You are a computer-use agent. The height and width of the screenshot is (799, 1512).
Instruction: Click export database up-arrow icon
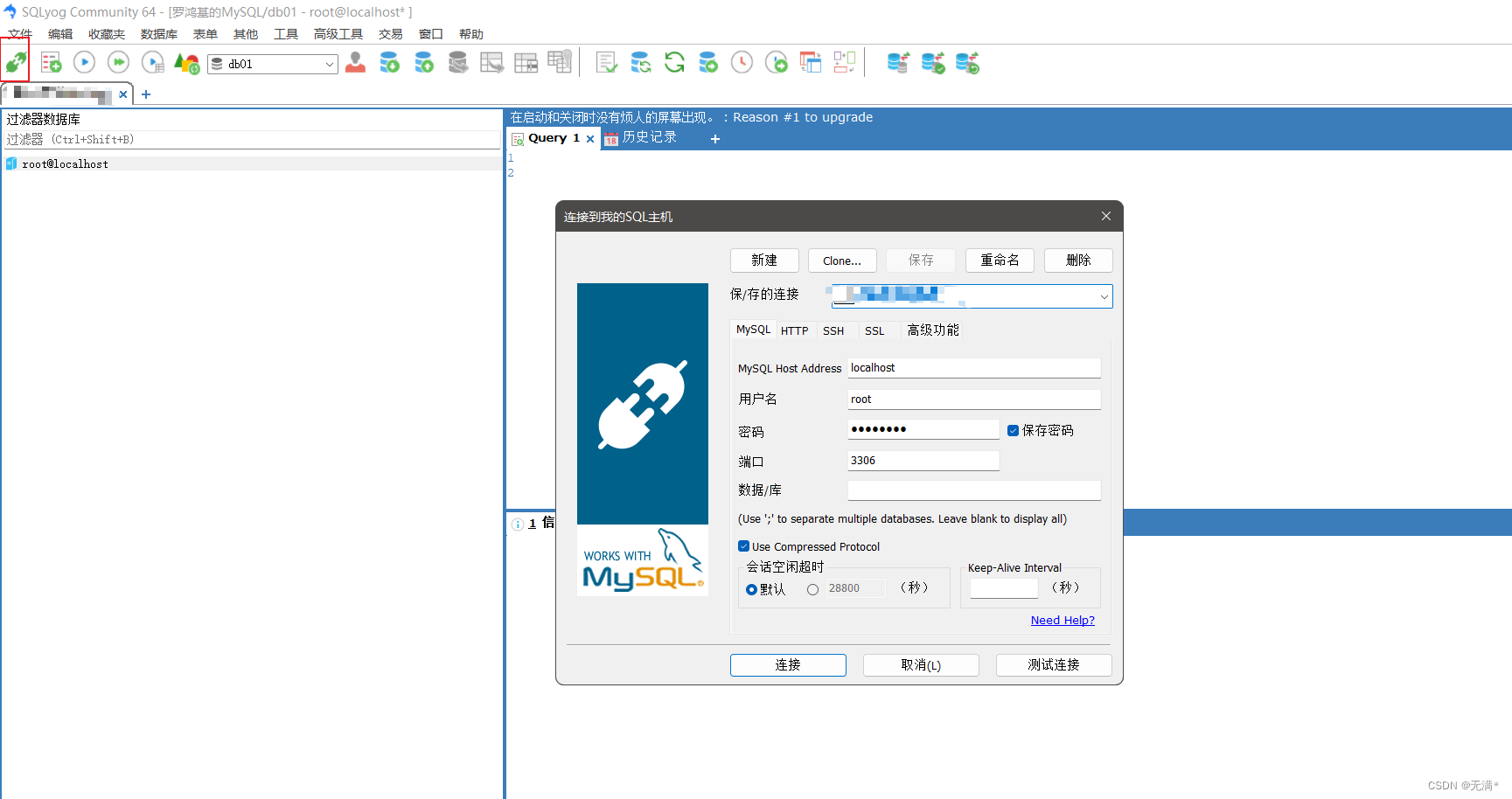423,62
